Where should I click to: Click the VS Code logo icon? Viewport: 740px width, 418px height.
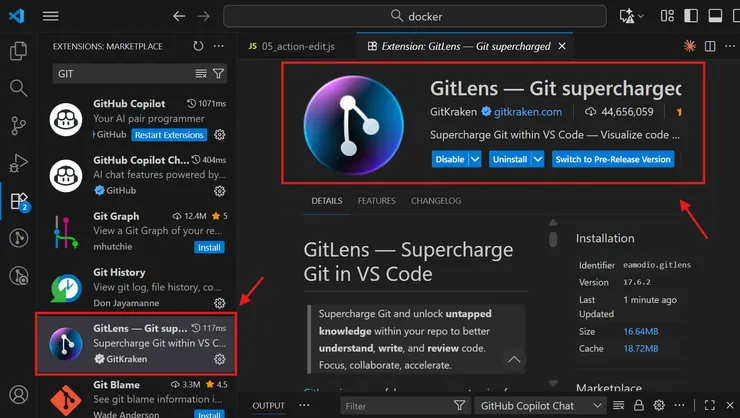[x=17, y=16]
